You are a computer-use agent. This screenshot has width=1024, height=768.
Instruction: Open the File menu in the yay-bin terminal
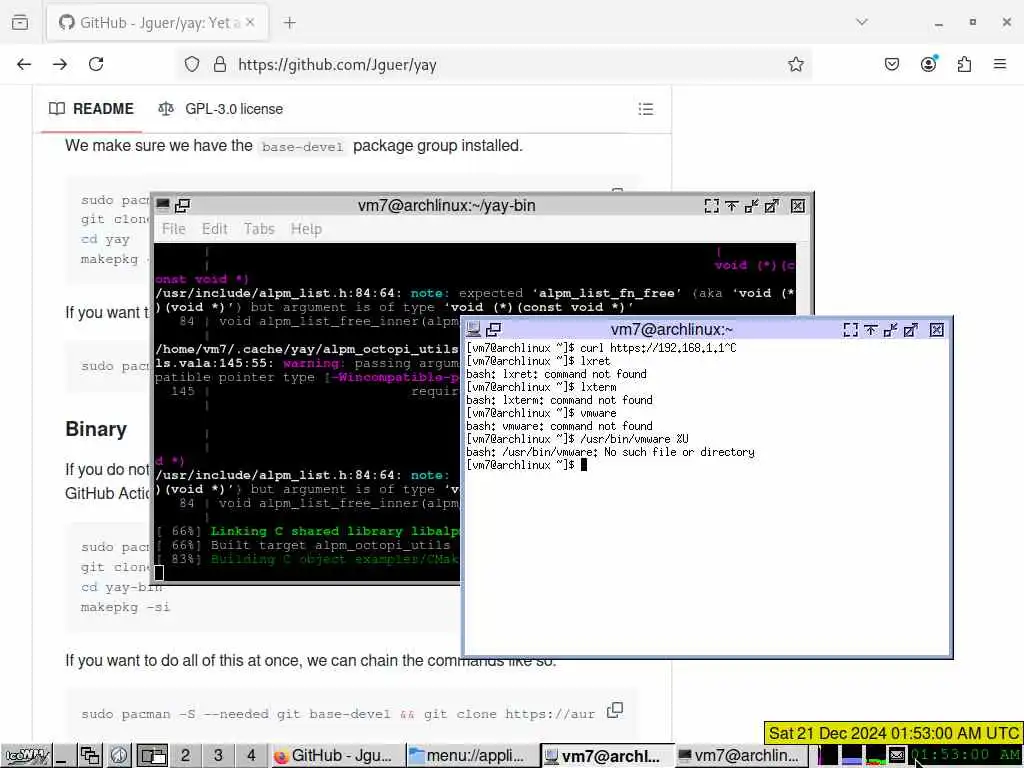click(174, 229)
